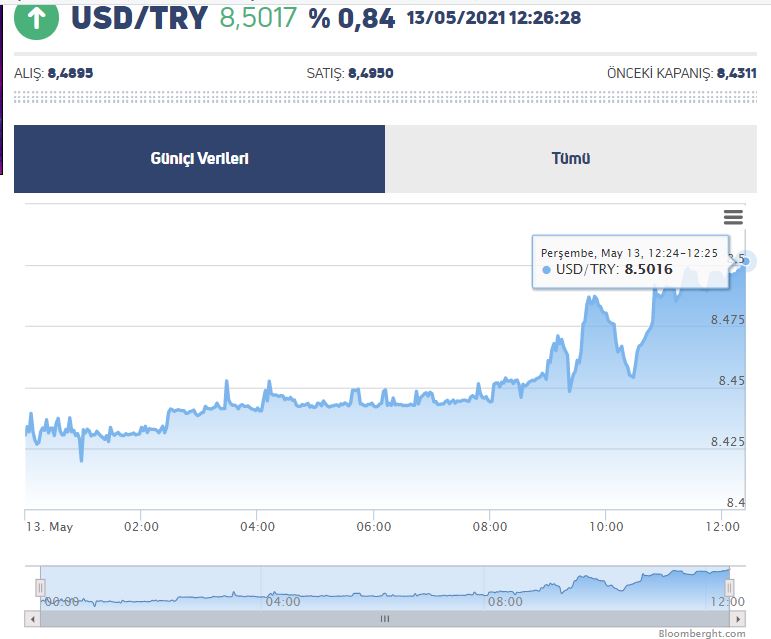The width and height of the screenshot is (771, 639).
Task: Switch to the Tümü tab
Action: pyautogui.click(x=571, y=159)
